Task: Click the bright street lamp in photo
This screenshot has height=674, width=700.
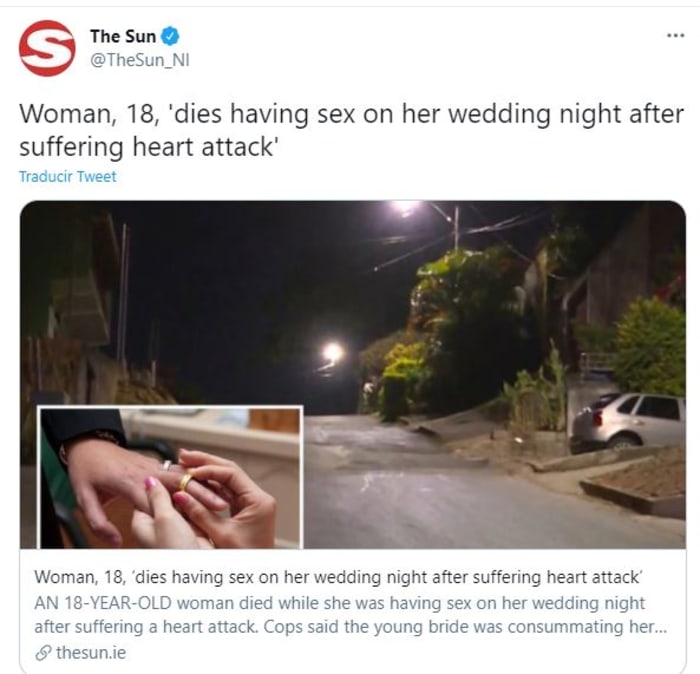Action: click(333, 353)
